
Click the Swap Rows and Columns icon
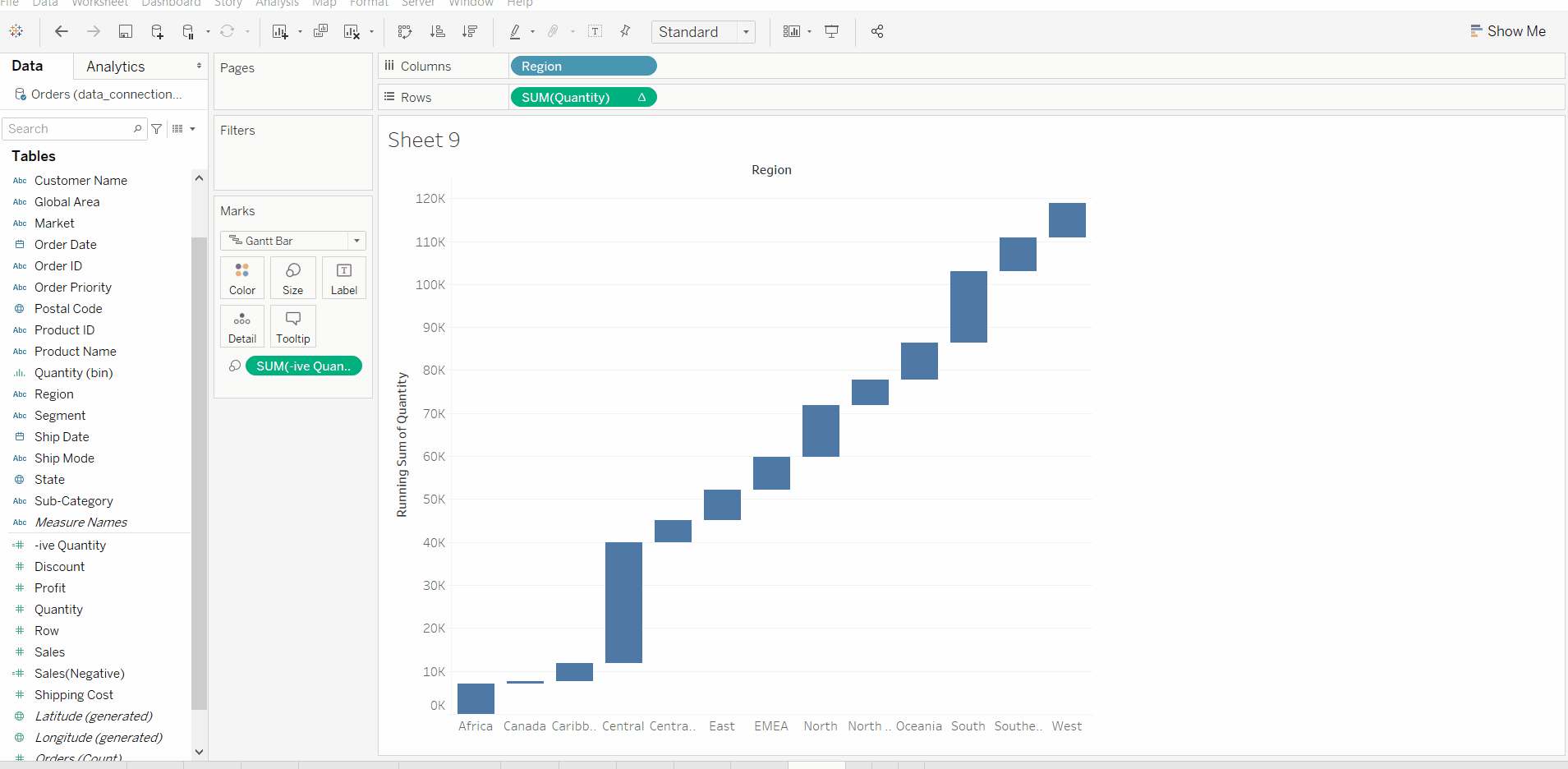point(404,31)
